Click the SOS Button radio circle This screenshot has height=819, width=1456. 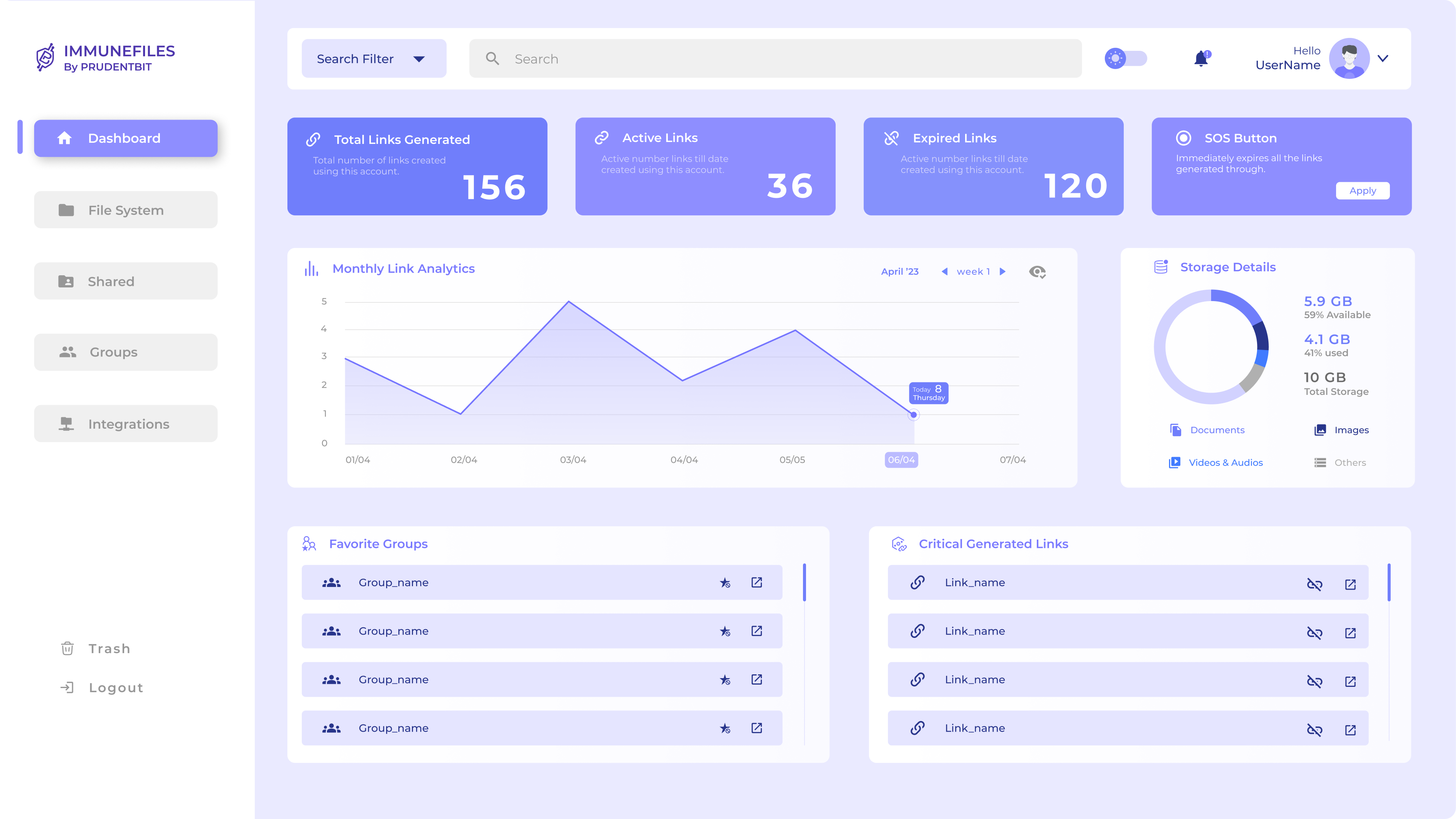(1183, 139)
